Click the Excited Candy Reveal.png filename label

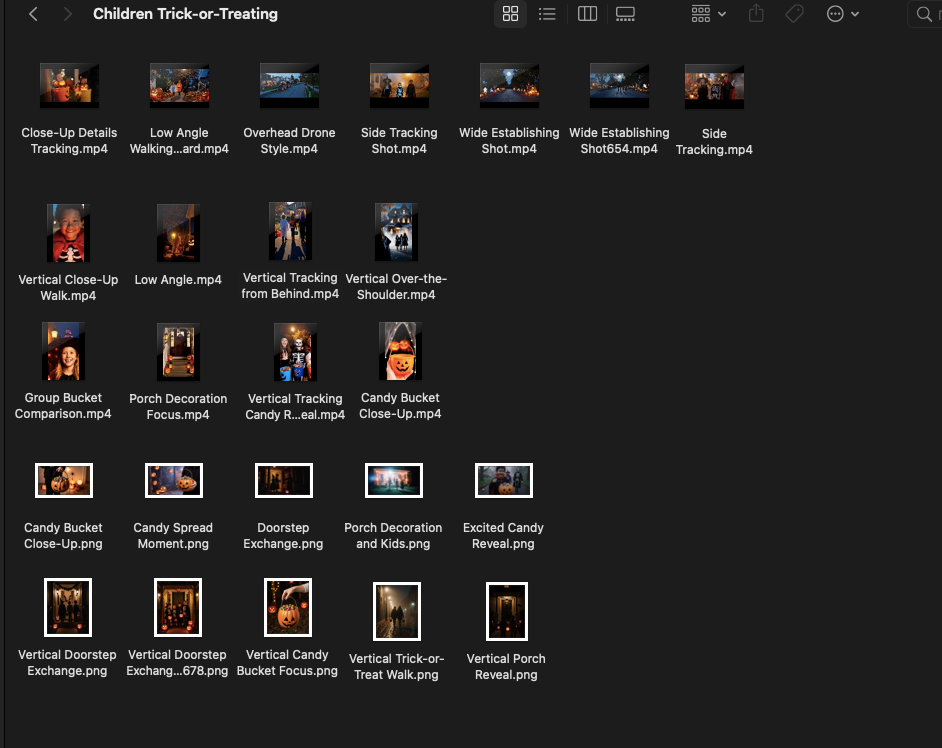pyautogui.click(x=503, y=535)
